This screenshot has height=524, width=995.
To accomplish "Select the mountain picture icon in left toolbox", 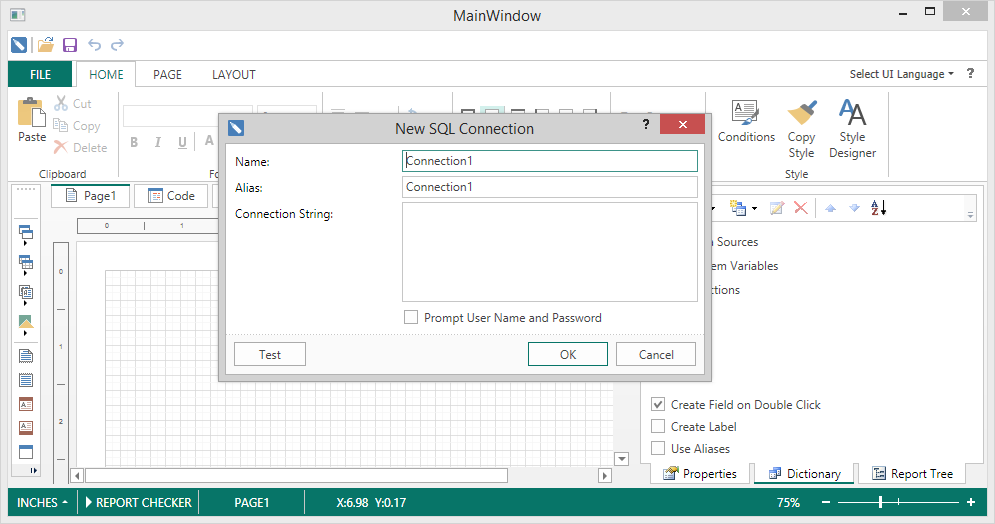I will tap(25, 322).
